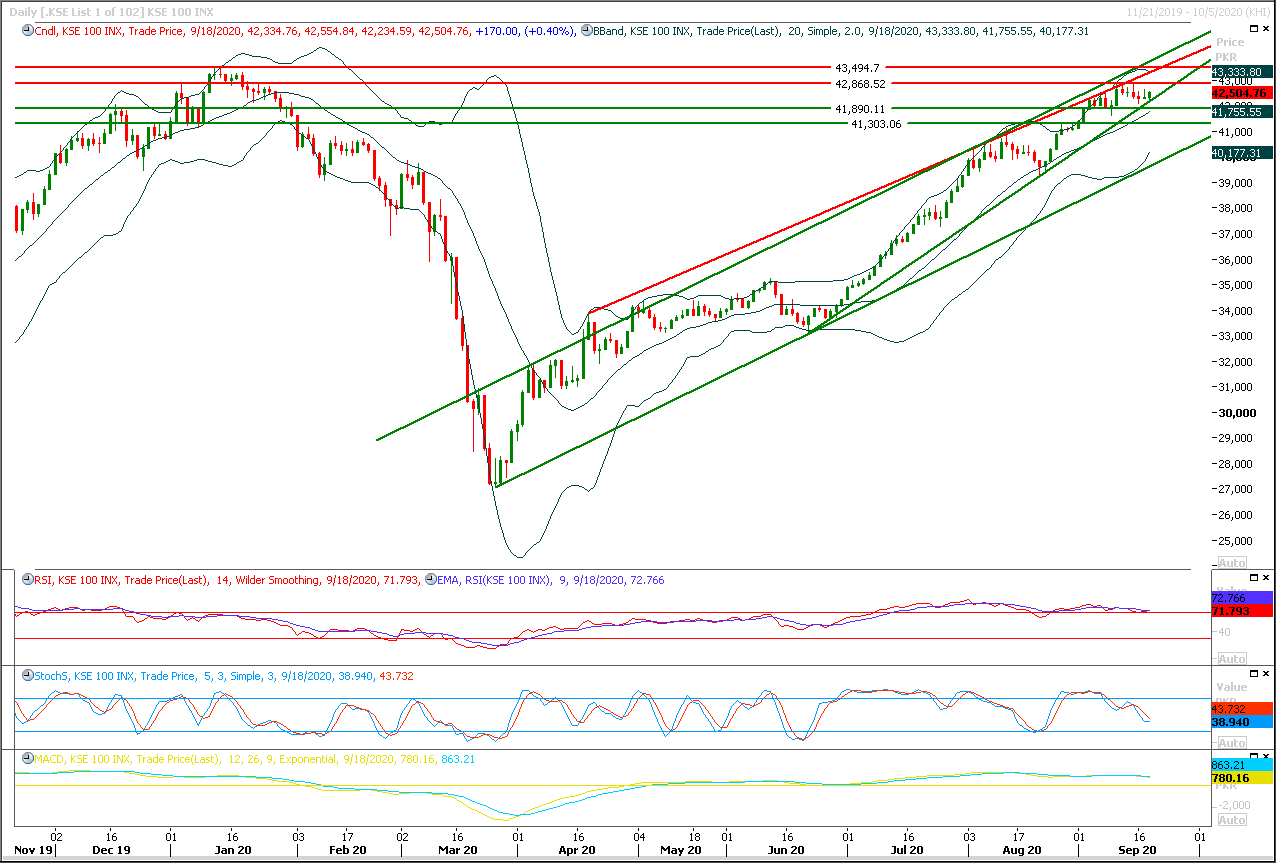The height and width of the screenshot is (863, 1276).
Task: Click the 30,000 price axis label
Action: [1235, 413]
